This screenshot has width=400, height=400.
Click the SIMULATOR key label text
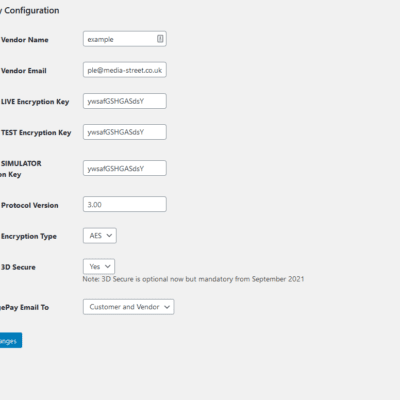coord(21,169)
